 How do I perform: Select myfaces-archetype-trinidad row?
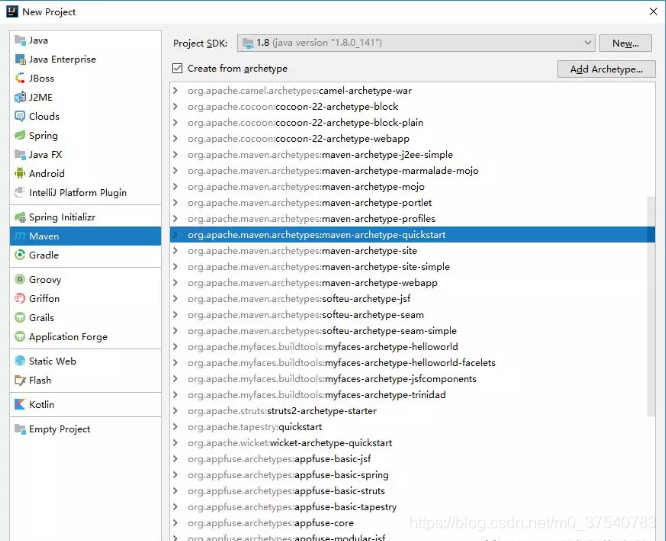[412, 395]
